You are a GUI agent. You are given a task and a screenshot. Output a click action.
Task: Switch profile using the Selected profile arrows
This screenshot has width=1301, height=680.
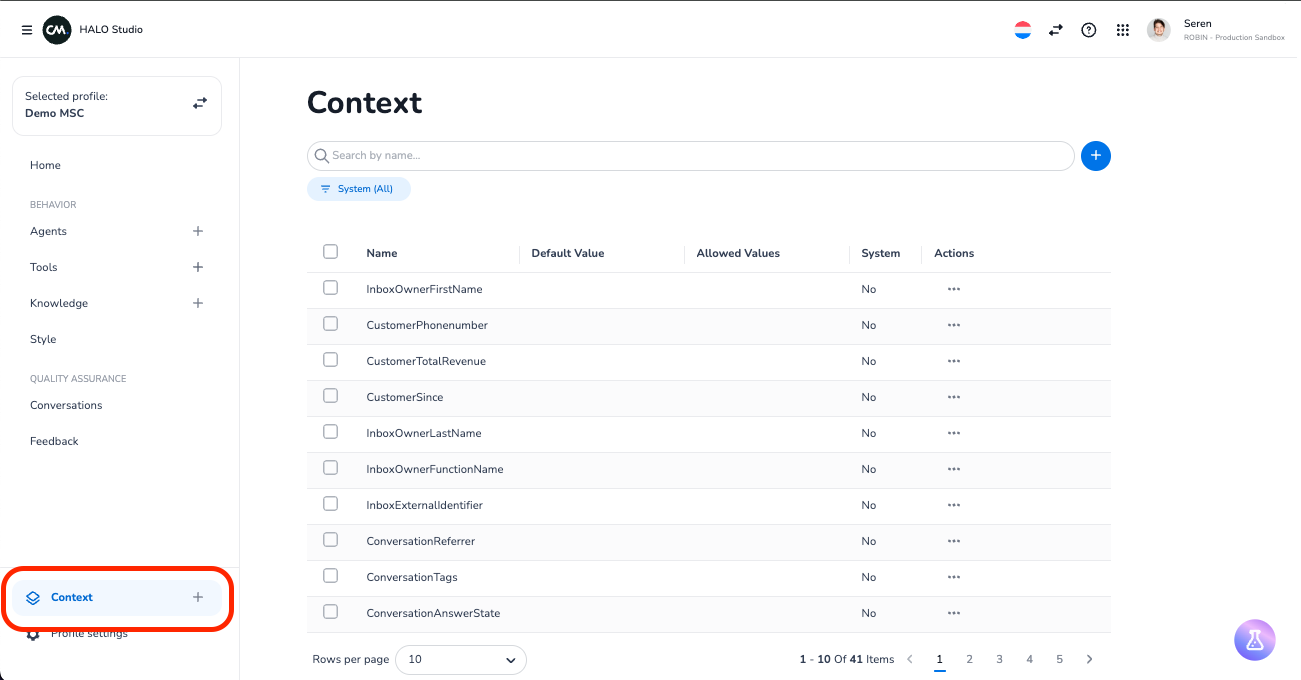[200, 103]
